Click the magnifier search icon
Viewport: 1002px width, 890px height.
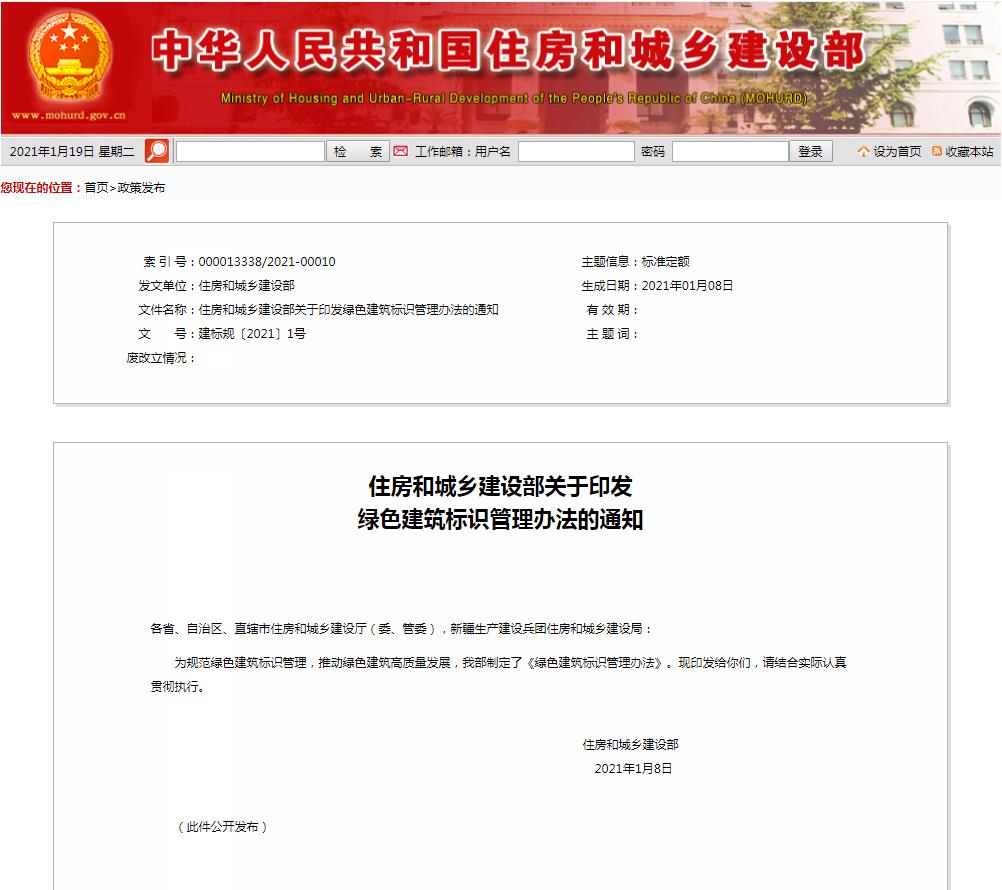click(157, 151)
